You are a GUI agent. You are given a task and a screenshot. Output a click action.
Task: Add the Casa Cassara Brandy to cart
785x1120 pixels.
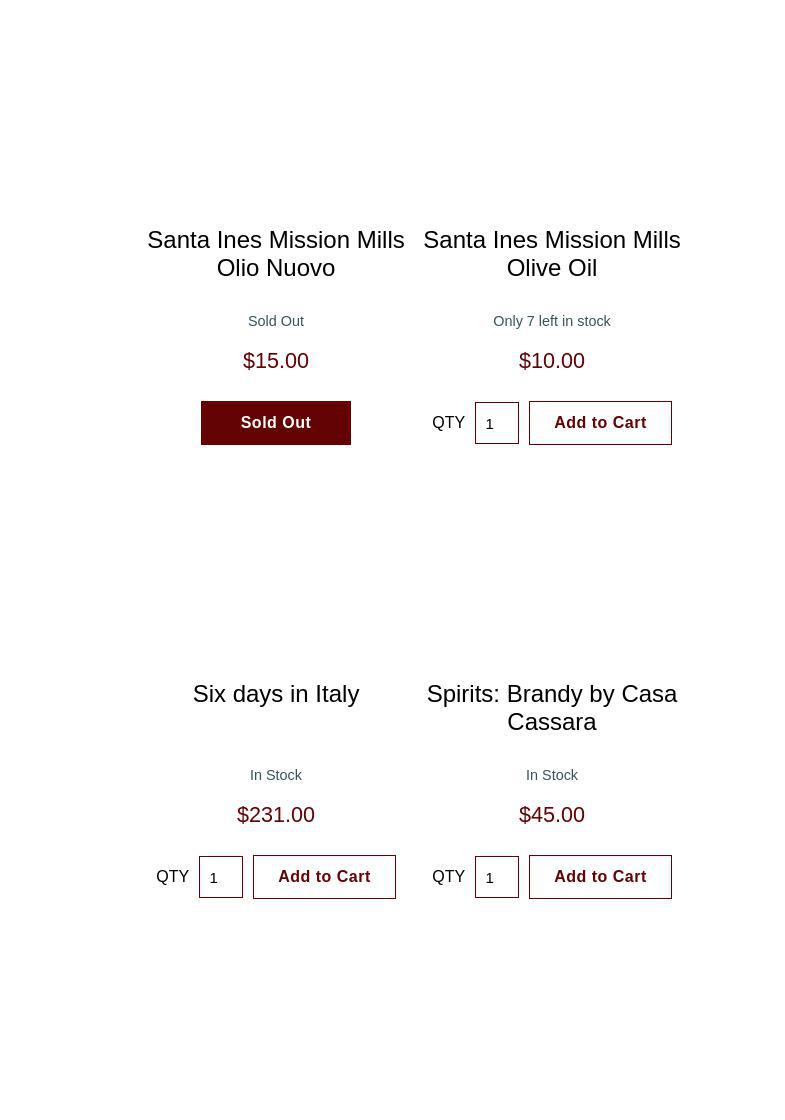[x=600, y=877]
